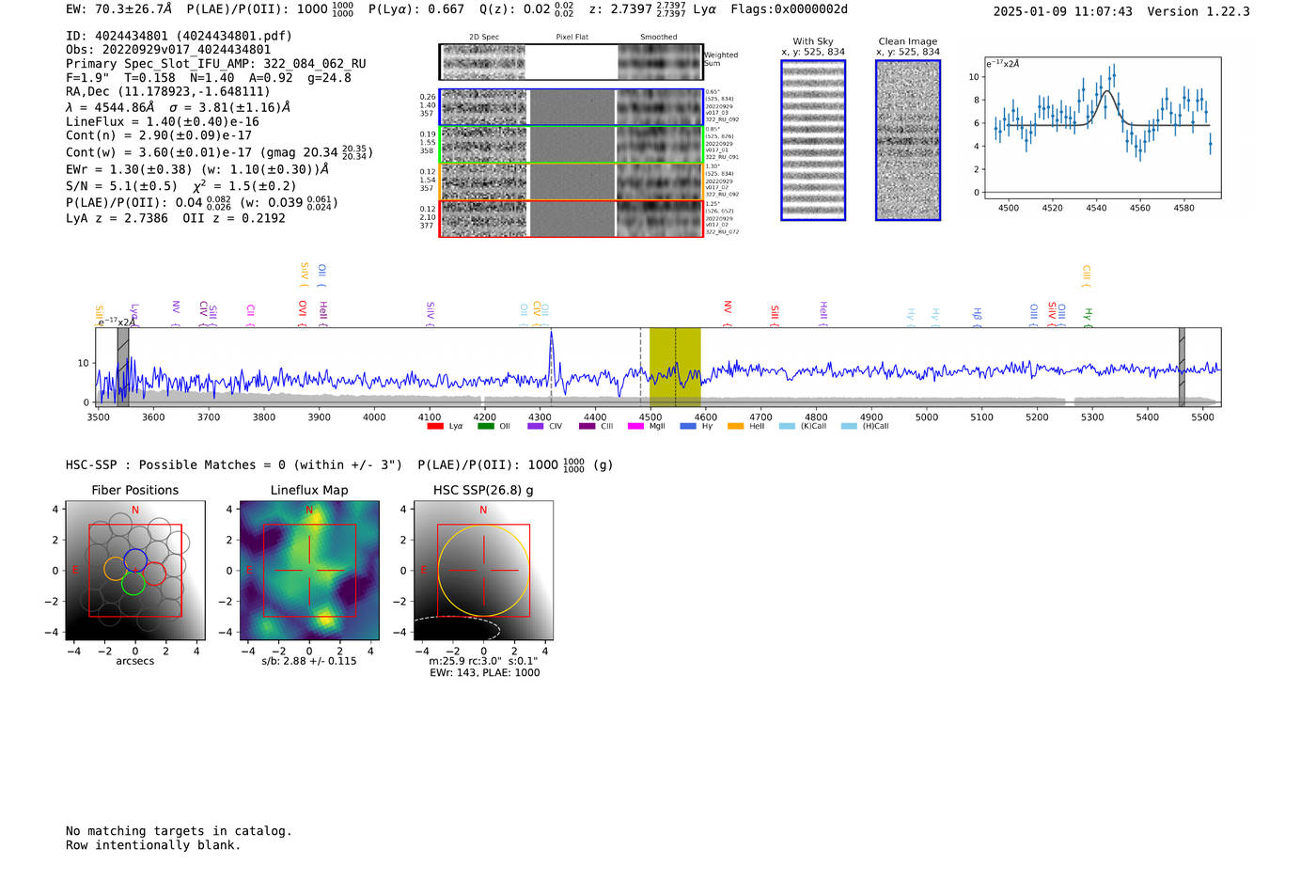Image resolution: width=1316 pixels, height=896 pixels.
Task: Click the red OVI line label
Action: coord(303,311)
